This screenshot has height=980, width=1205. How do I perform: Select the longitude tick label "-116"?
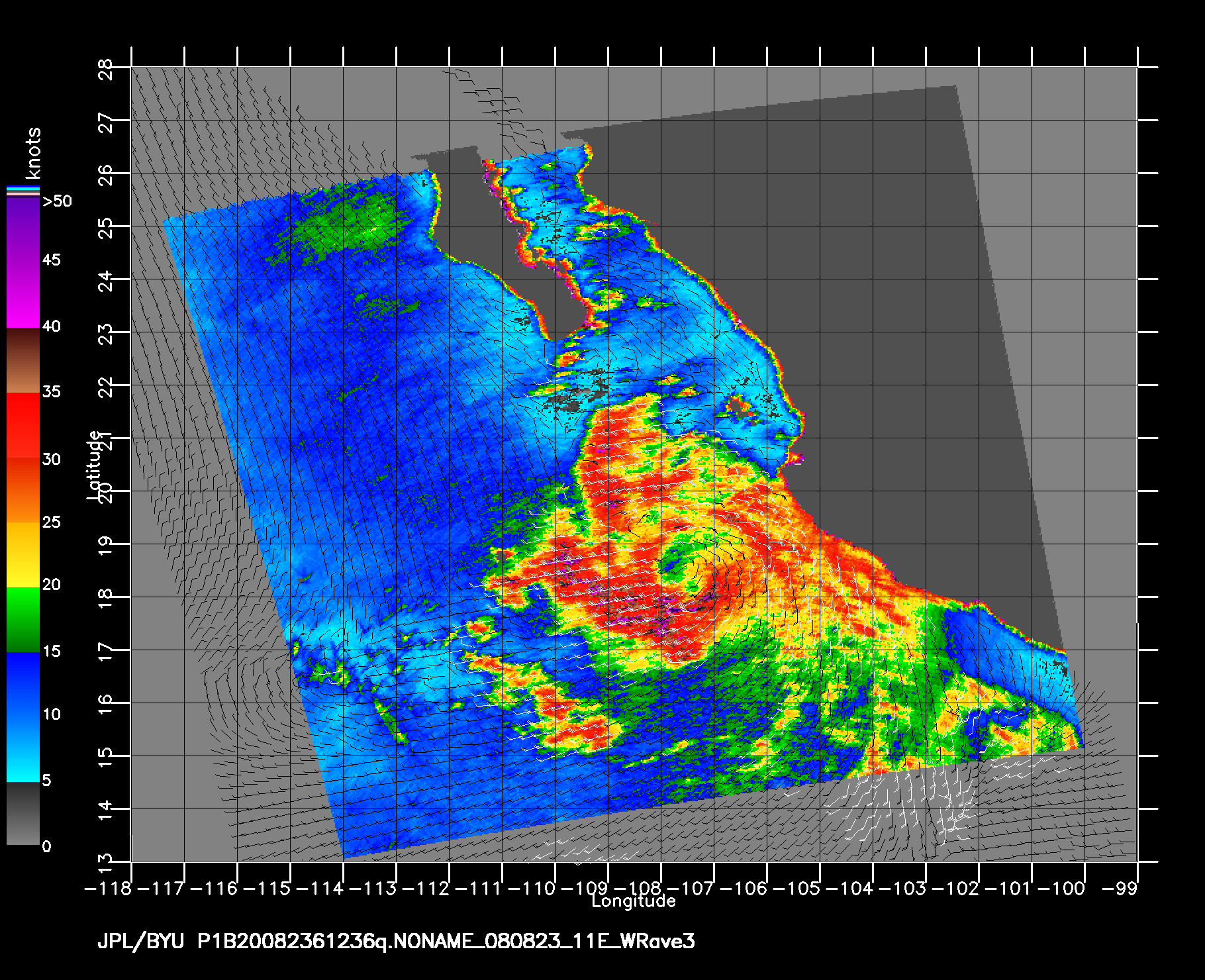pyautogui.click(x=215, y=888)
